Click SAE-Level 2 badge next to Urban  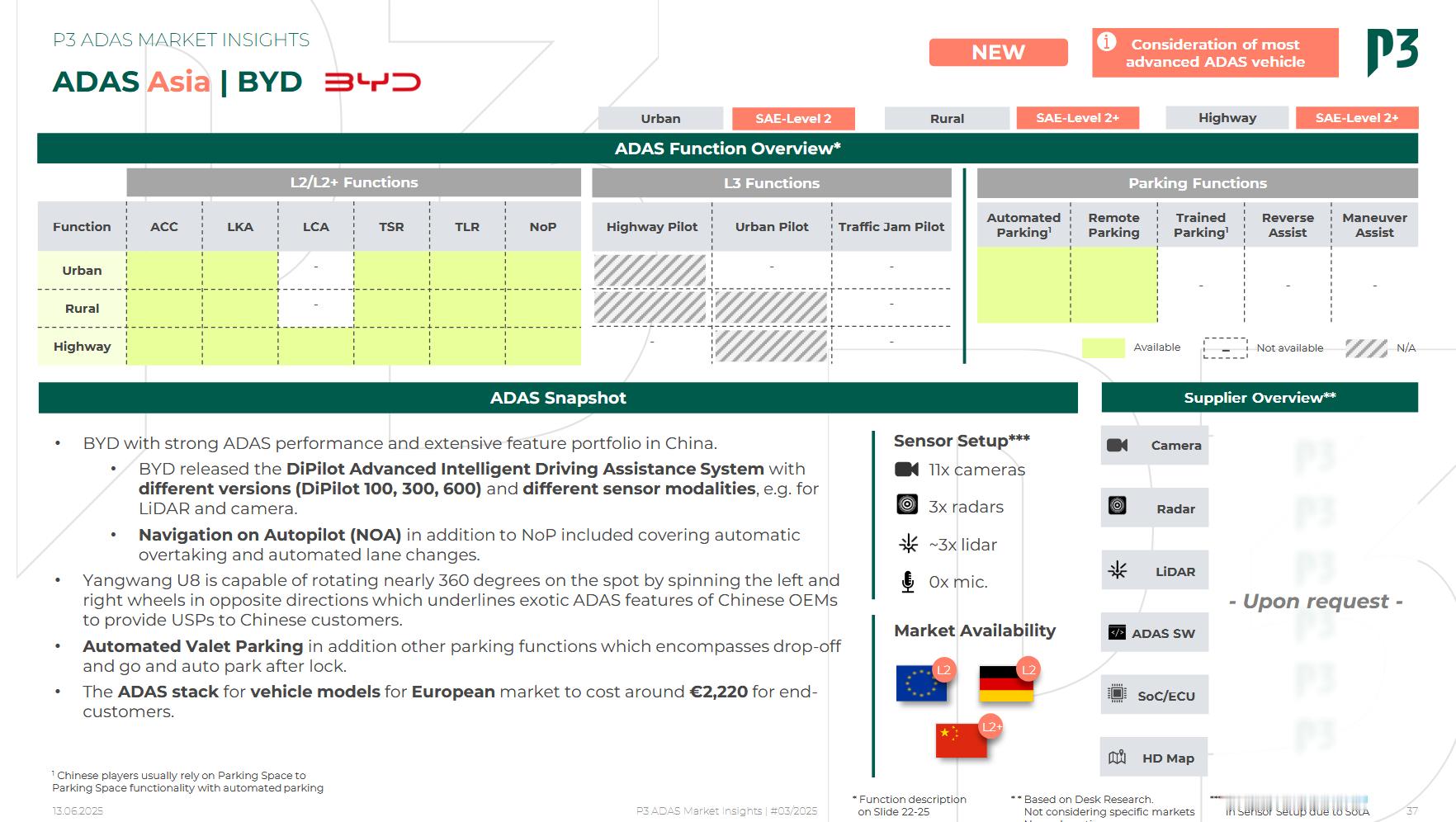point(793,118)
